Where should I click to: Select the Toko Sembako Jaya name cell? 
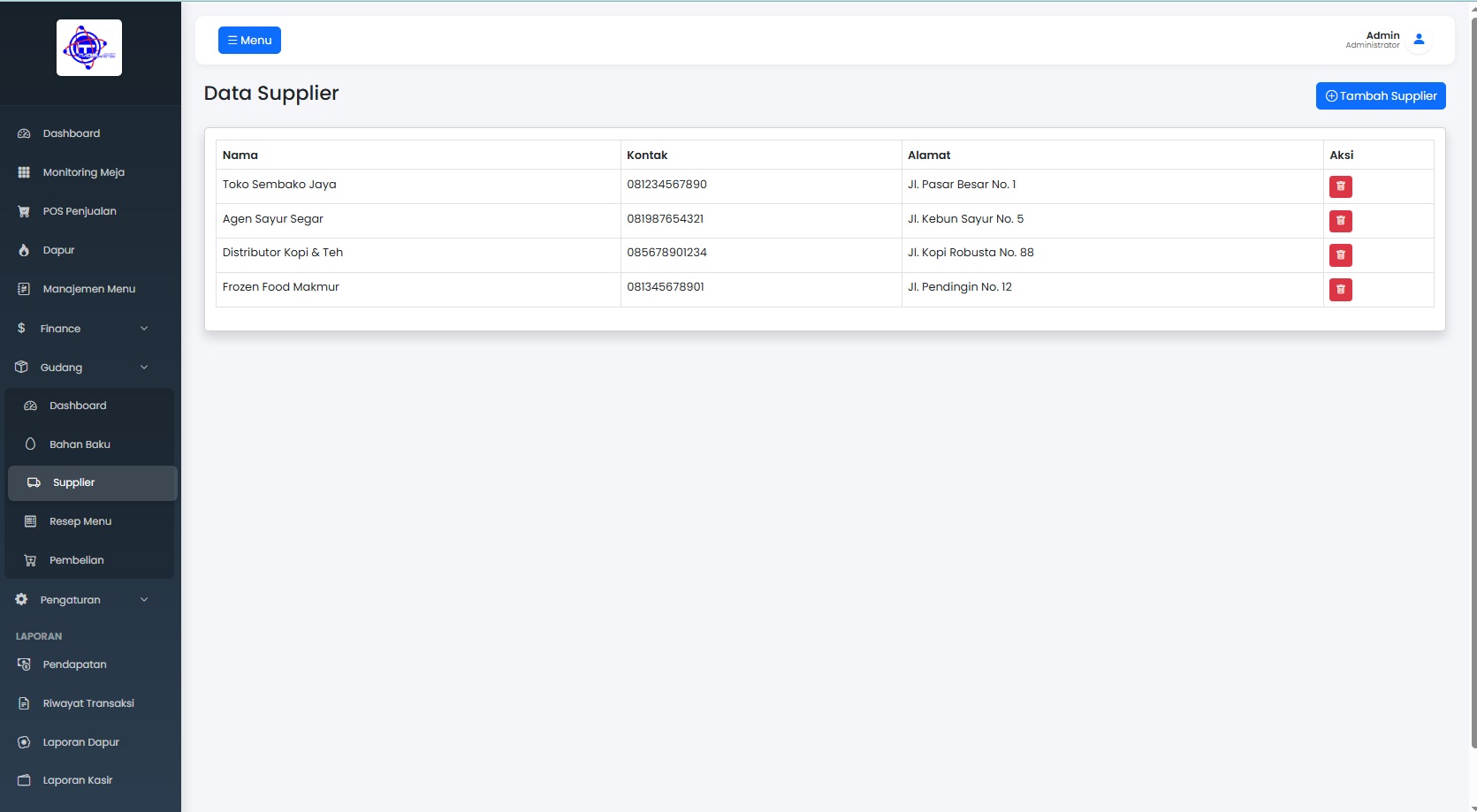tap(418, 186)
